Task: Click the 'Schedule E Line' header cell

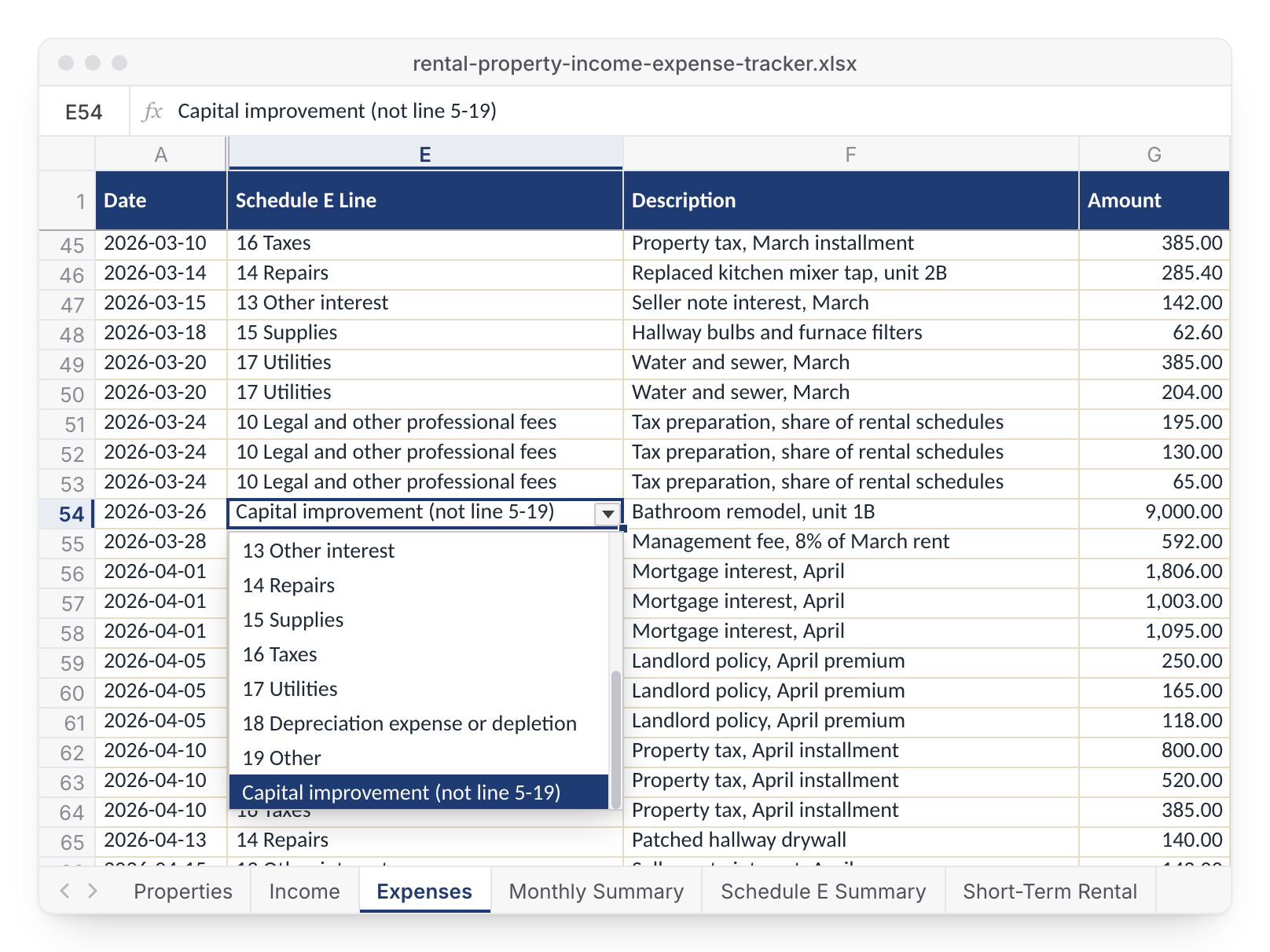Action: pyautogui.click(x=425, y=200)
